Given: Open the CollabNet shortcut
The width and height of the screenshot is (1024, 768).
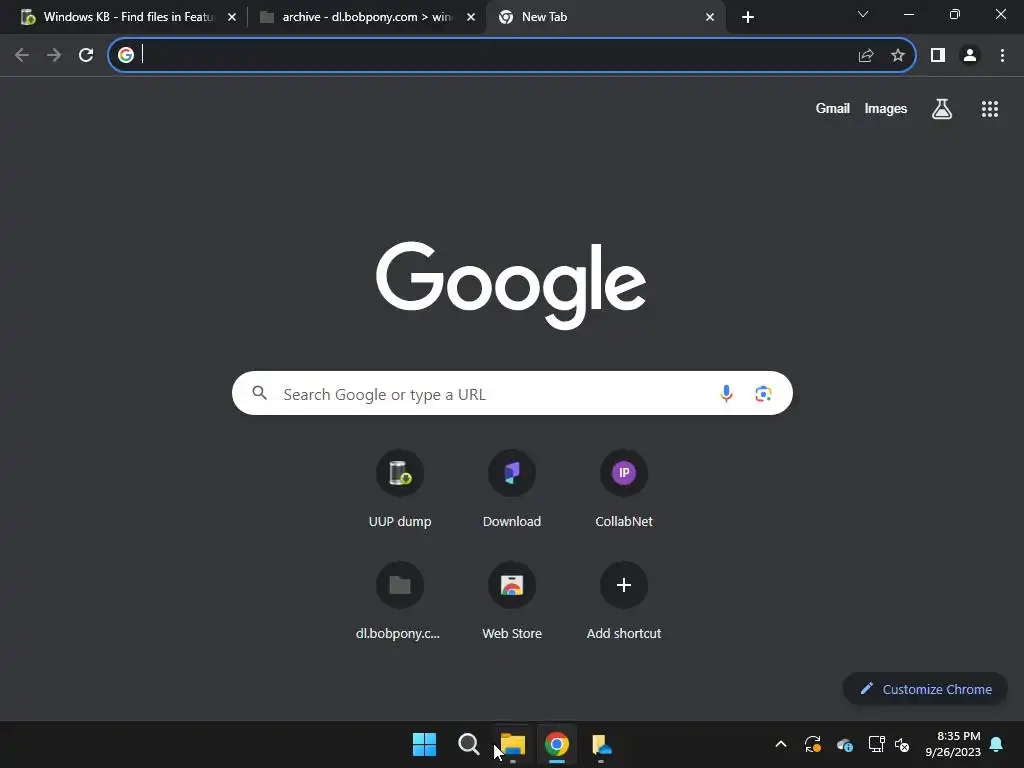Looking at the screenshot, I should pos(624,490).
